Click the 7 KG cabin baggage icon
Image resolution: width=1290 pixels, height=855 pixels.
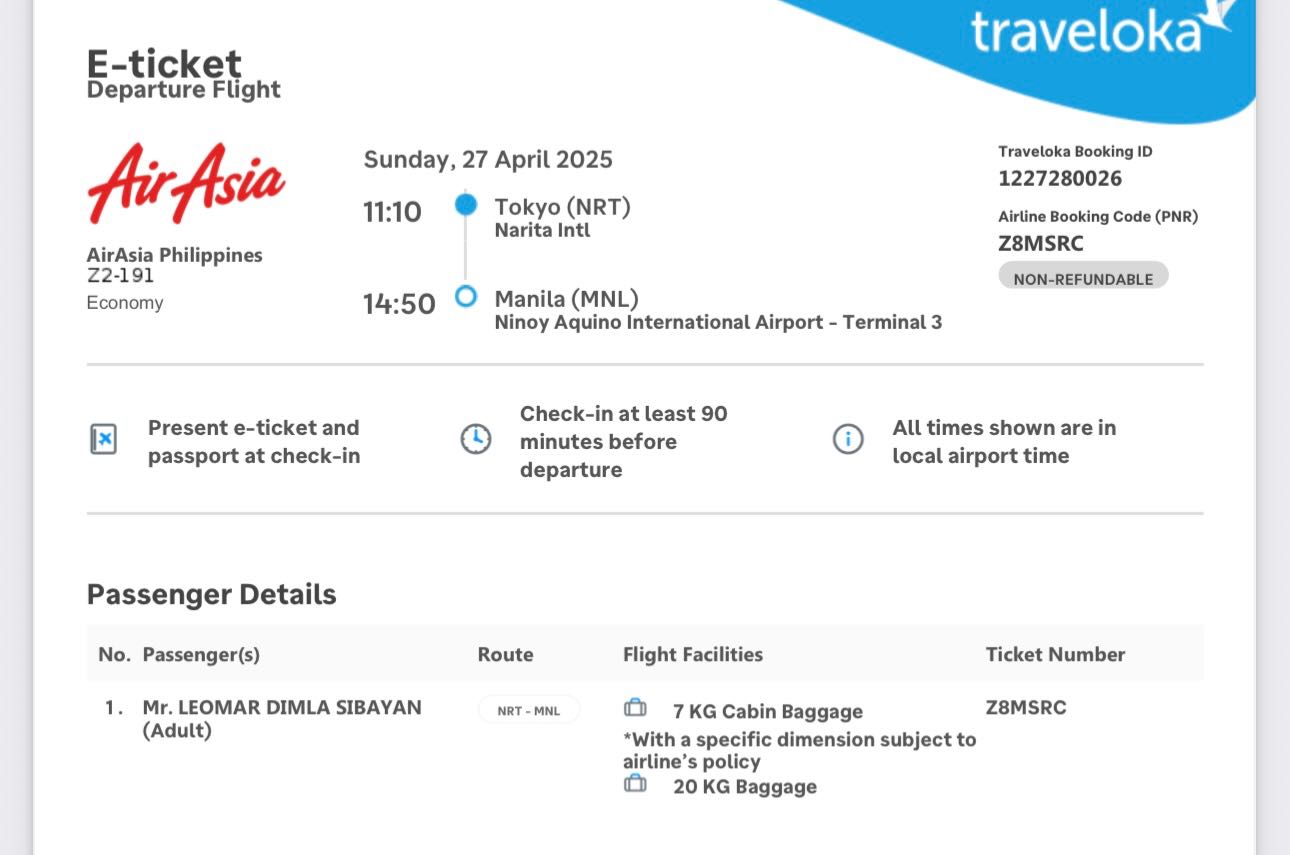pyautogui.click(x=635, y=709)
